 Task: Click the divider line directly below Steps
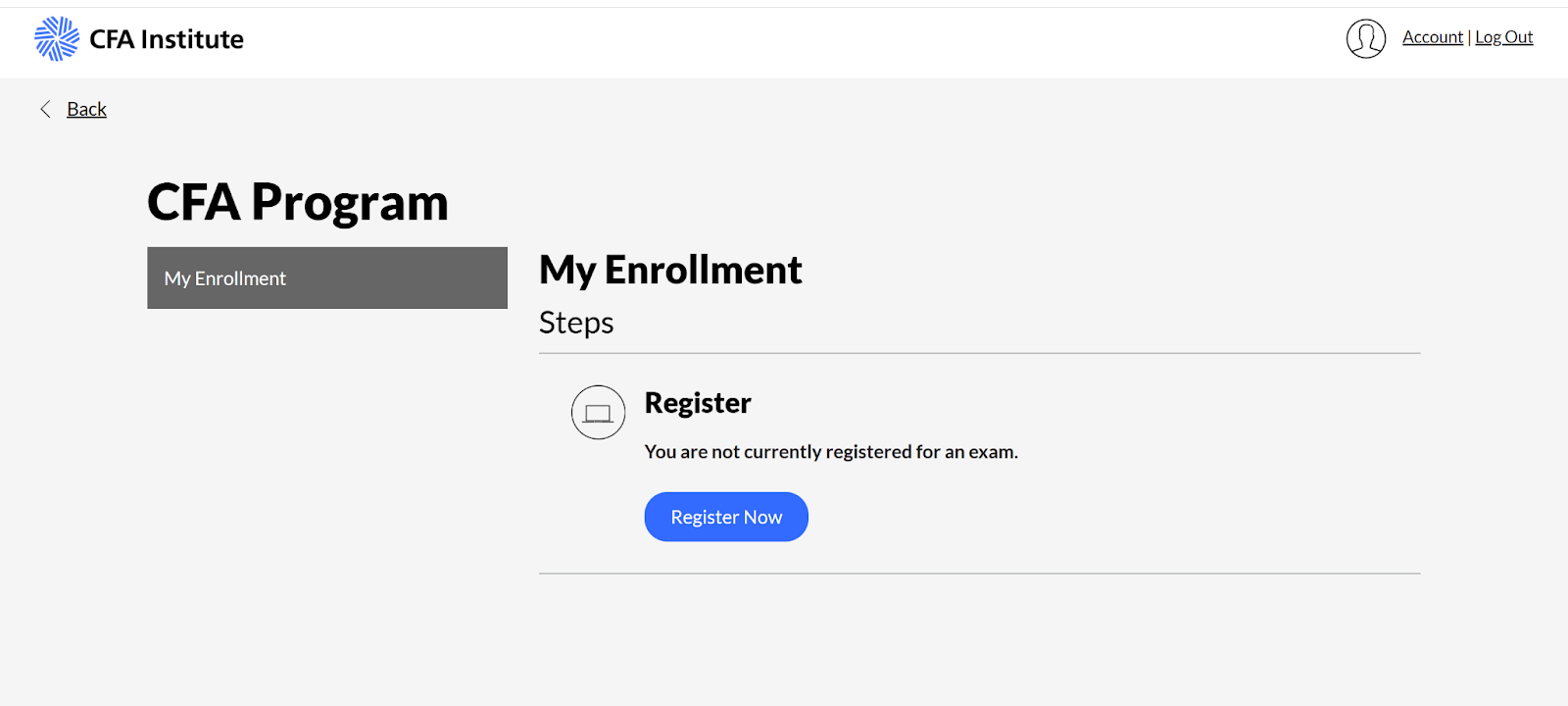(x=979, y=353)
